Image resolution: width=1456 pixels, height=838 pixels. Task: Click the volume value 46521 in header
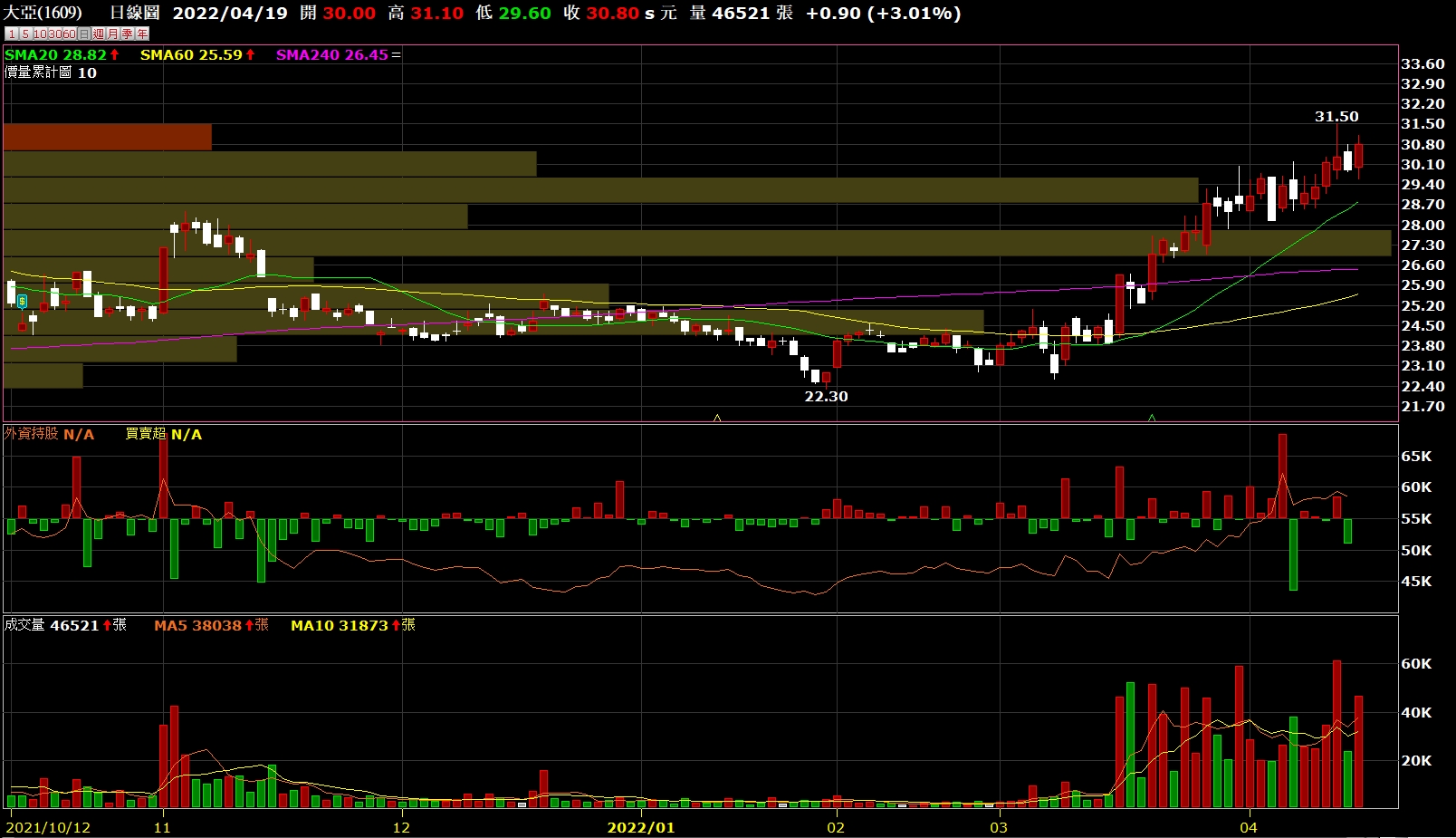742,13
